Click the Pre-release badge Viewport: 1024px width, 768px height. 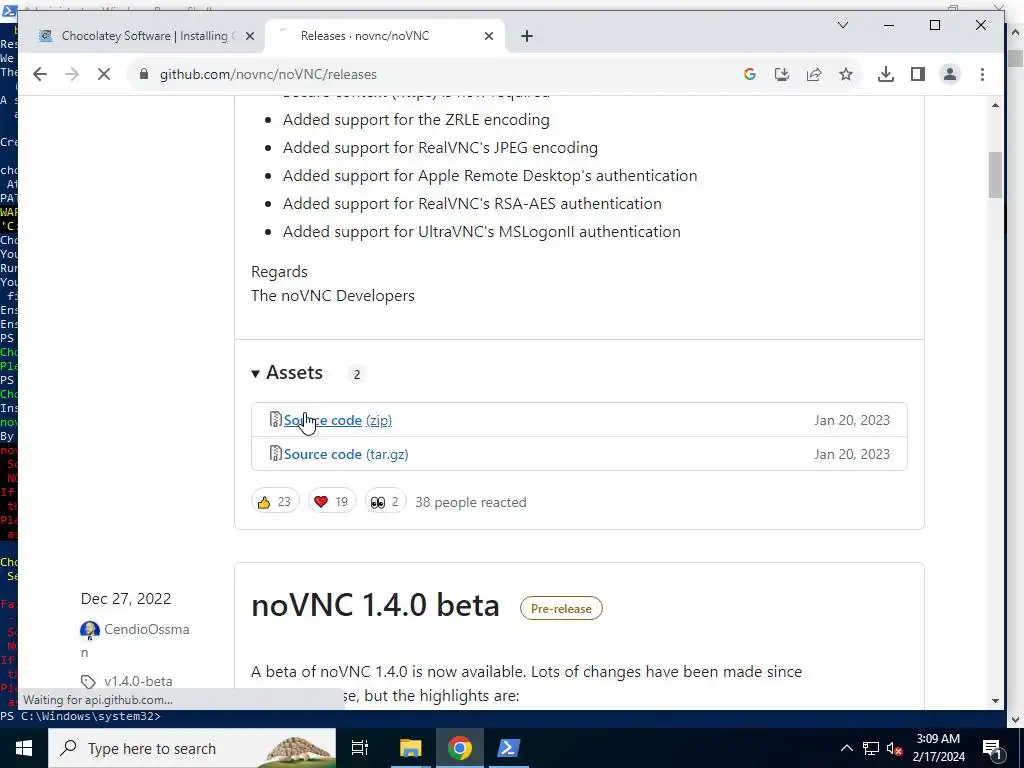coord(561,609)
